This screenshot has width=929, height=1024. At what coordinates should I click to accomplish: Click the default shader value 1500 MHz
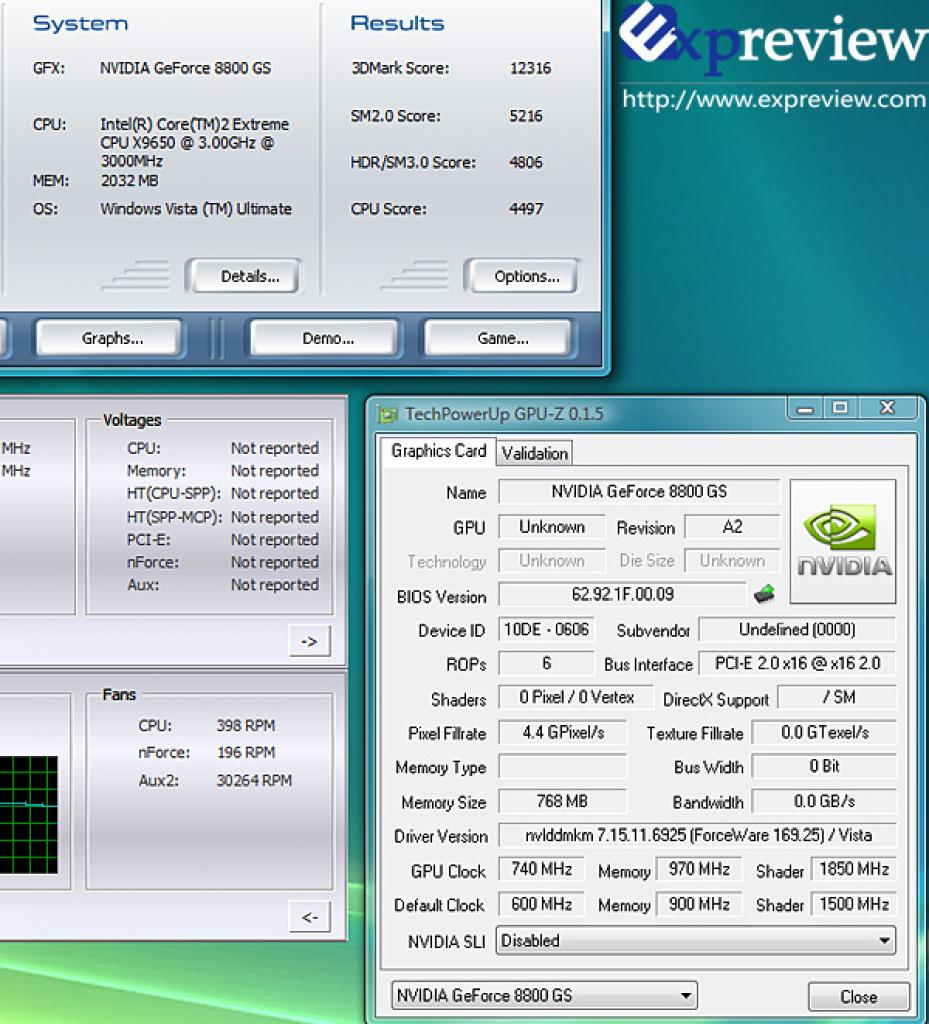click(x=853, y=904)
